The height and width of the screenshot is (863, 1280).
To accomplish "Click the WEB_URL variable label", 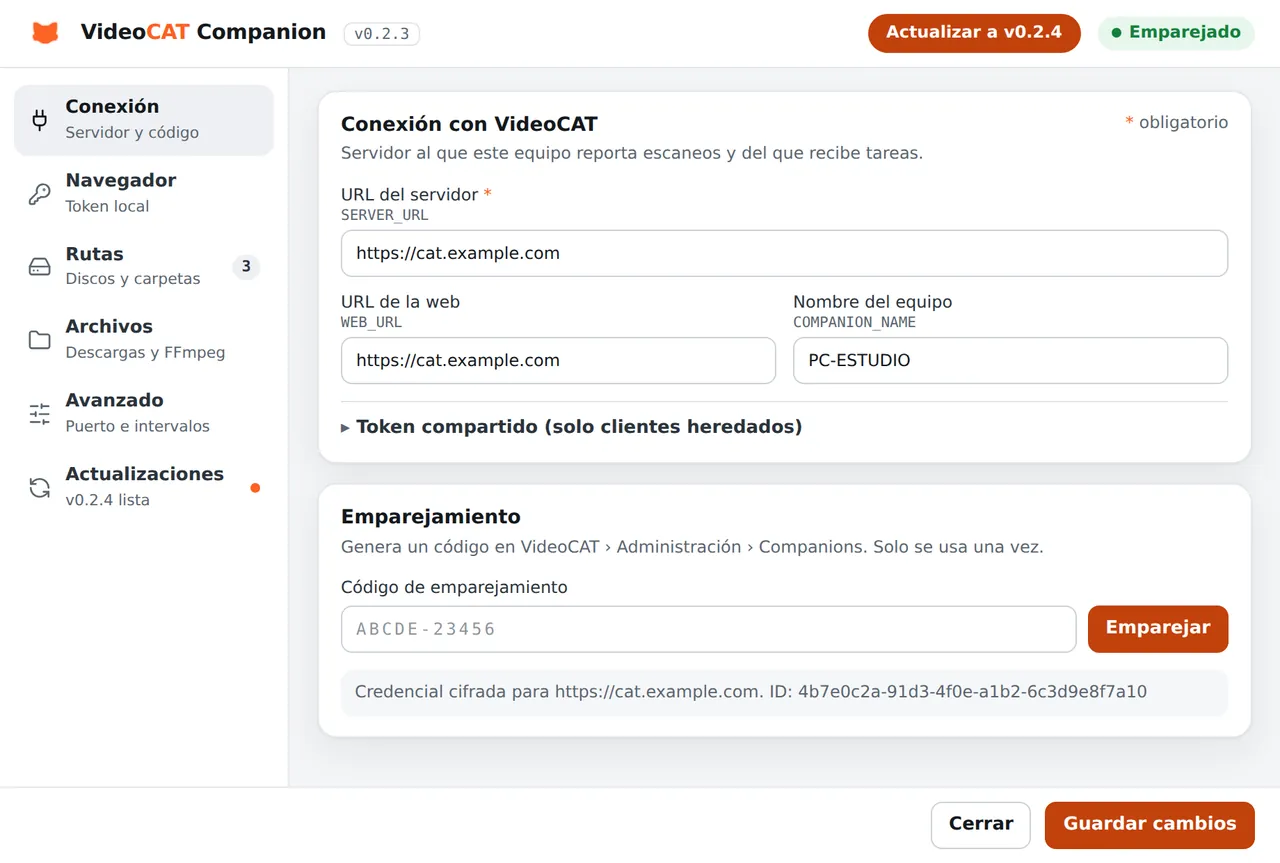I will 371,323.
